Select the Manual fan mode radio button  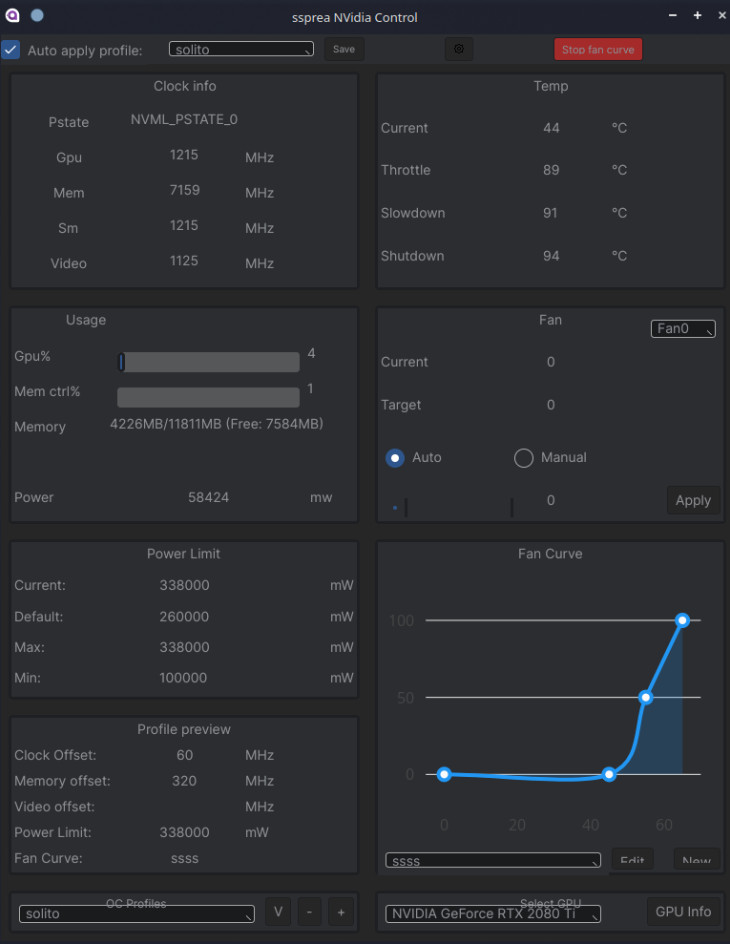click(524, 458)
